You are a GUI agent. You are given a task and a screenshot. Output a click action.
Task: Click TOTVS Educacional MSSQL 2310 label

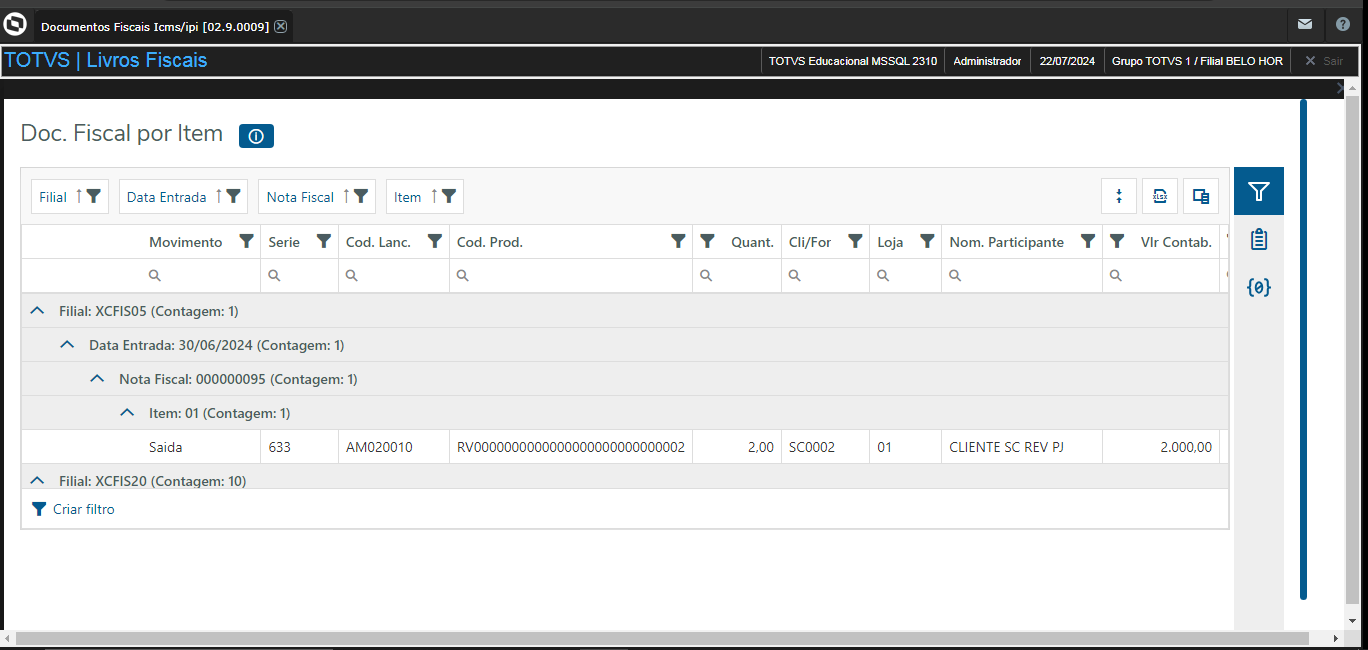click(x=853, y=61)
